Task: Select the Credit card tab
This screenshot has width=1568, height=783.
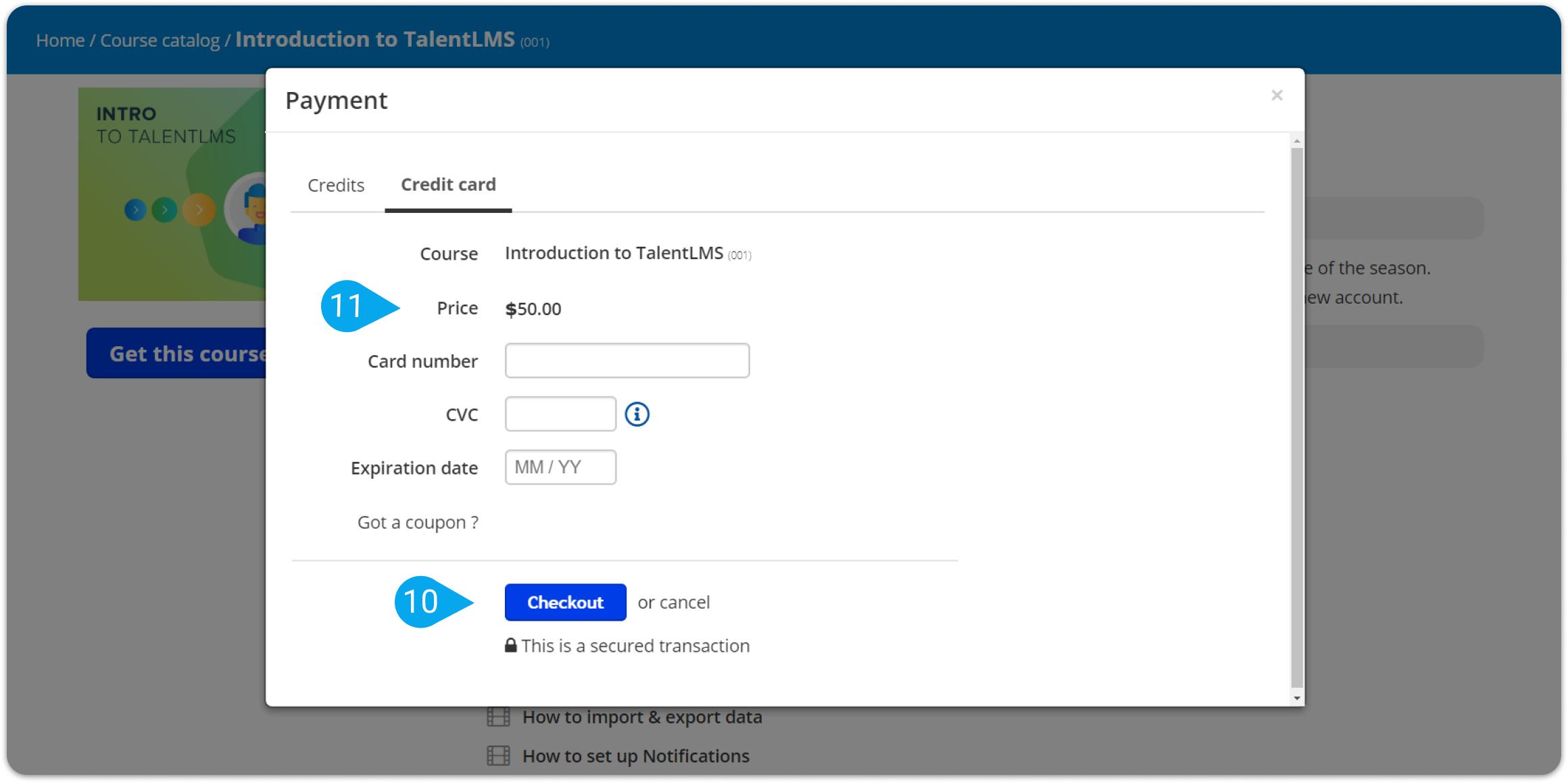Action: (x=448, y=185)
